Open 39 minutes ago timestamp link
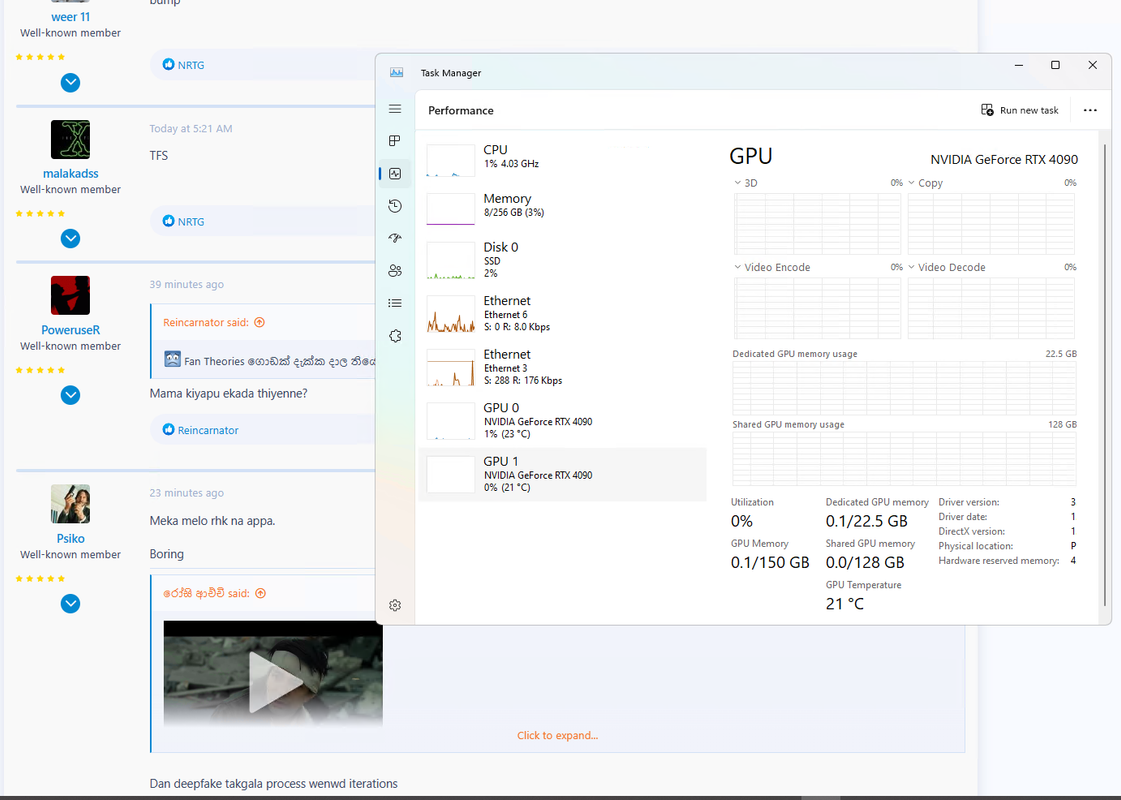 [187, 285]
